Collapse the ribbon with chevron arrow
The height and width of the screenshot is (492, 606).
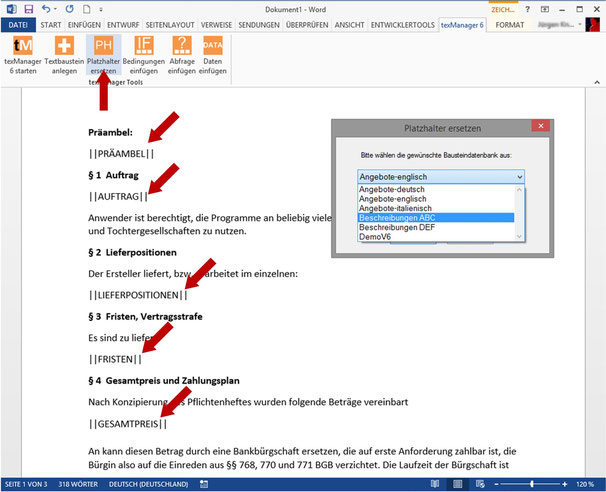(x=597, y=82)
